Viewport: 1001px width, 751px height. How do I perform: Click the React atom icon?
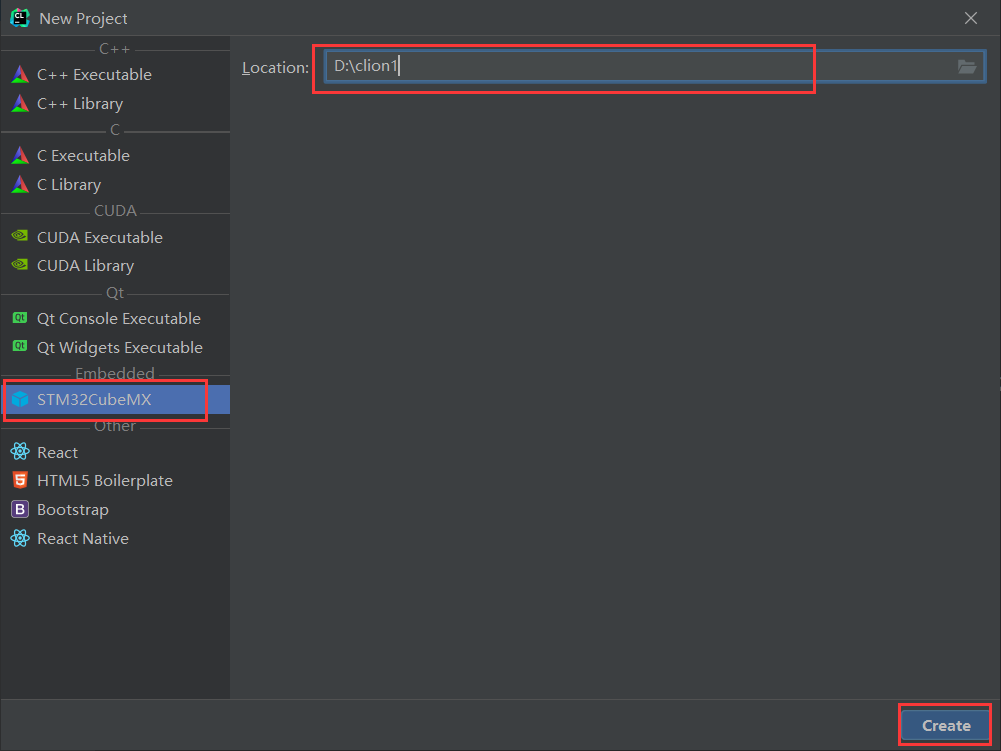[x=20, y=451]
